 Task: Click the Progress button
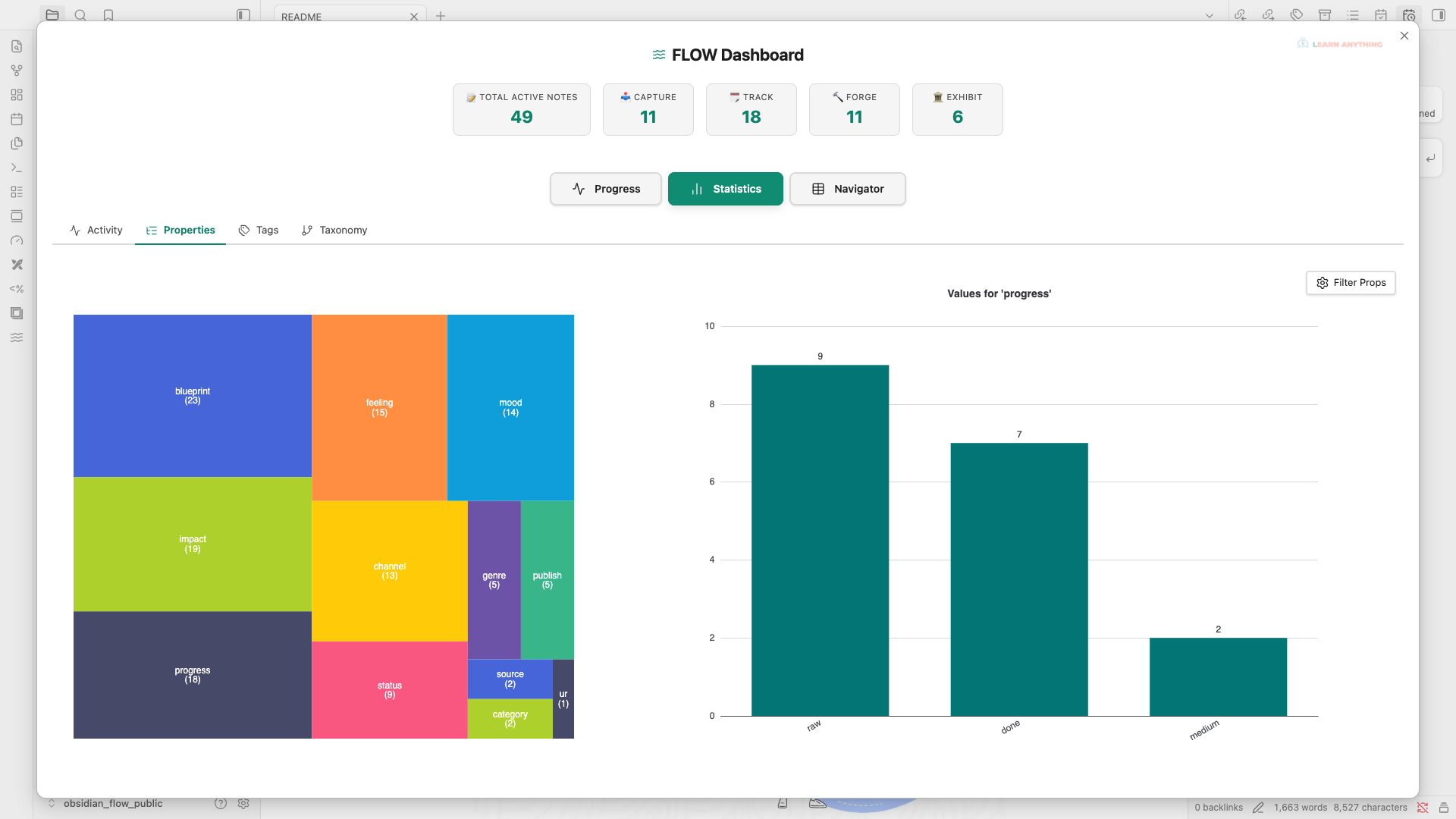click(605, 188)
